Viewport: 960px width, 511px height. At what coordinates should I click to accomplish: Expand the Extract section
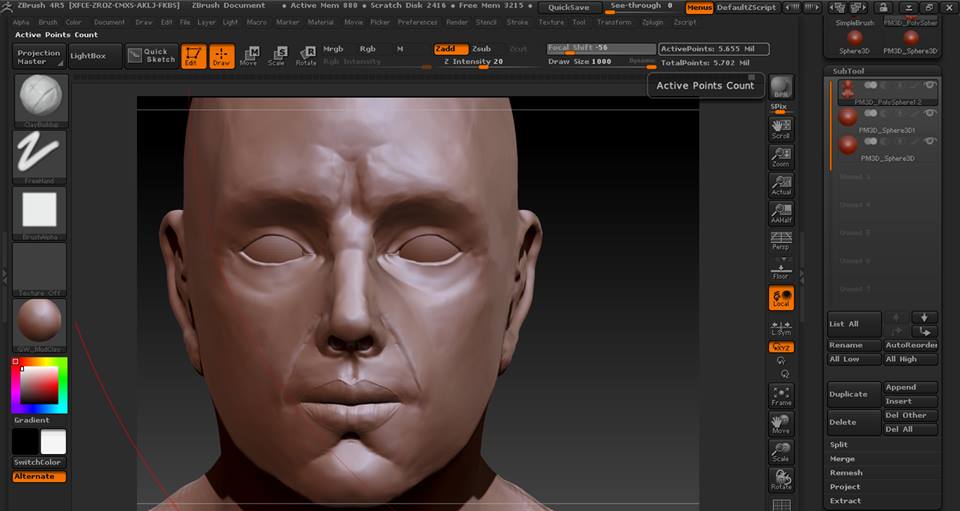845,500
